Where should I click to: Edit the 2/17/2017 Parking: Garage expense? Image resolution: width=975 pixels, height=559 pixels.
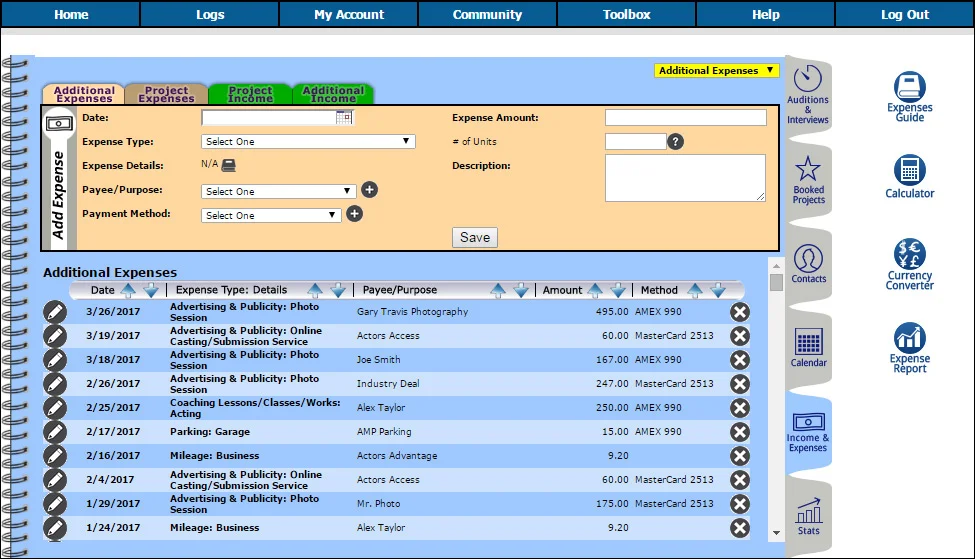(x=55, y=432)
